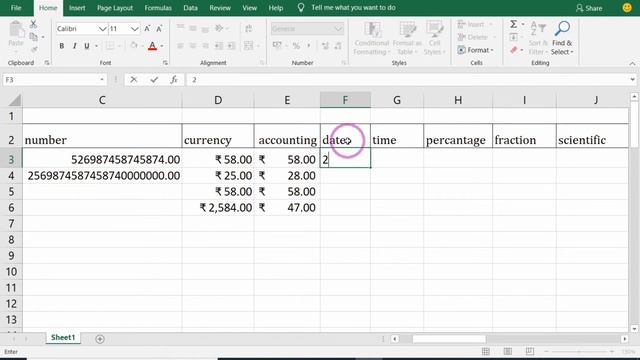Open the Underline style dropdown arrow
Image resolution: width=640 pixels, height=360 pixels.
(96, 46)
